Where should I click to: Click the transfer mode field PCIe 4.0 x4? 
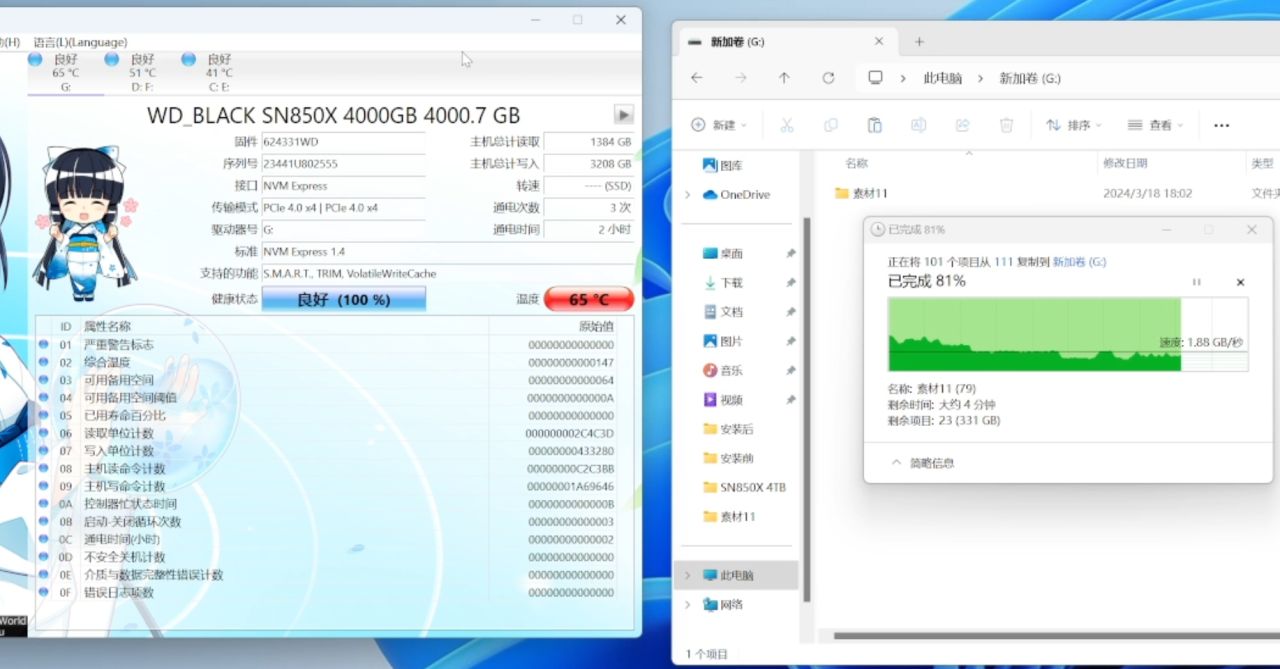(343, 208)
